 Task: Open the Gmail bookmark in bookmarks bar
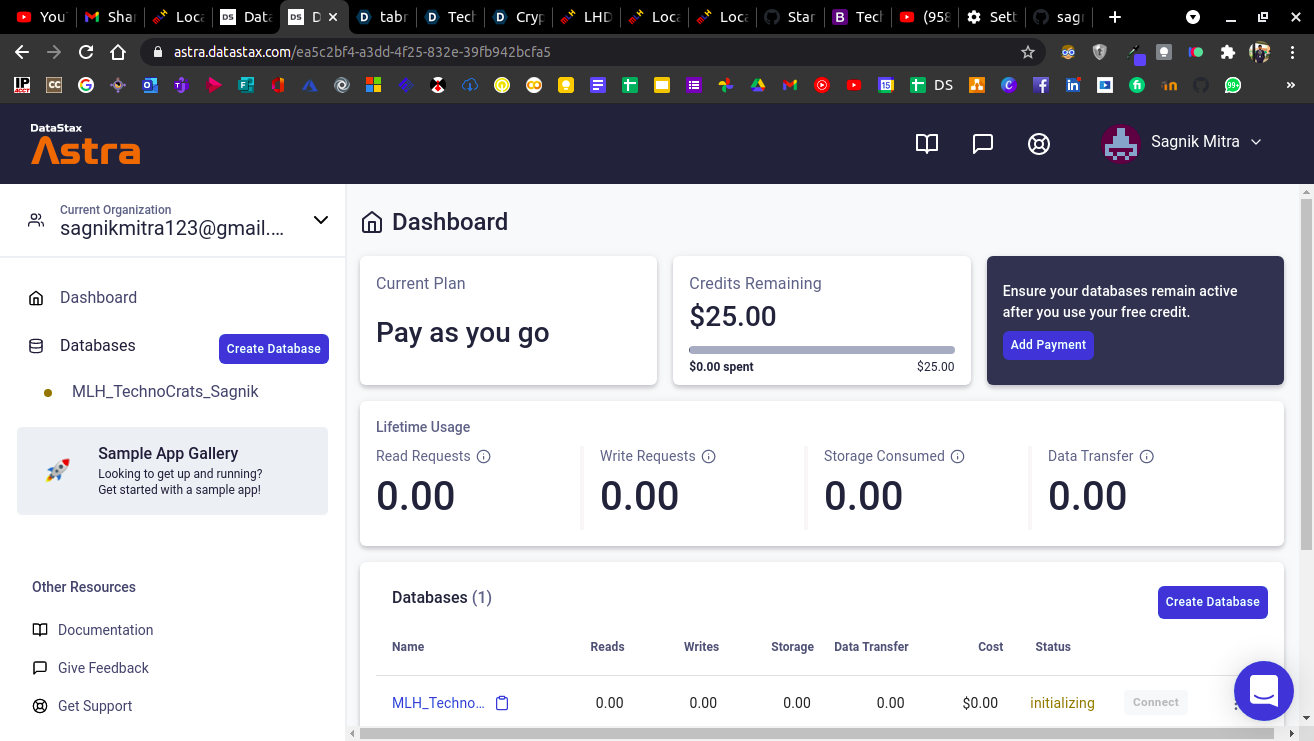[x=790, y=86]
